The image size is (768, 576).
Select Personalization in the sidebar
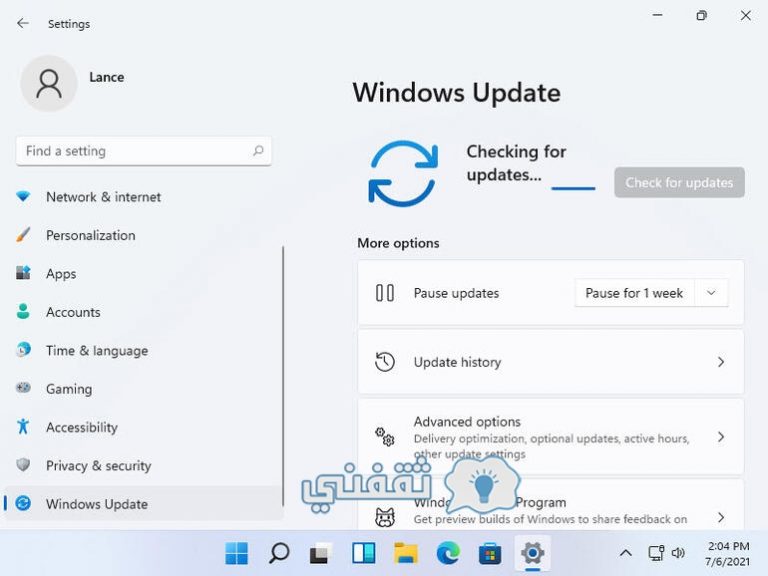[x=144, y=235]
